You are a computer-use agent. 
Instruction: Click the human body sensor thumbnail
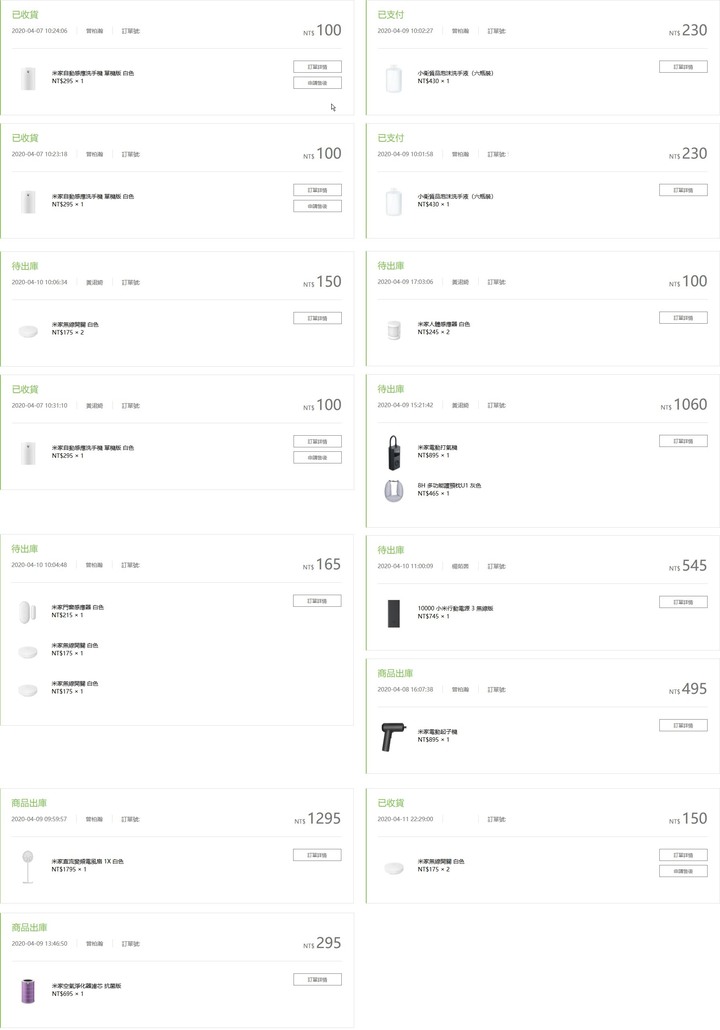pos(394,330)
